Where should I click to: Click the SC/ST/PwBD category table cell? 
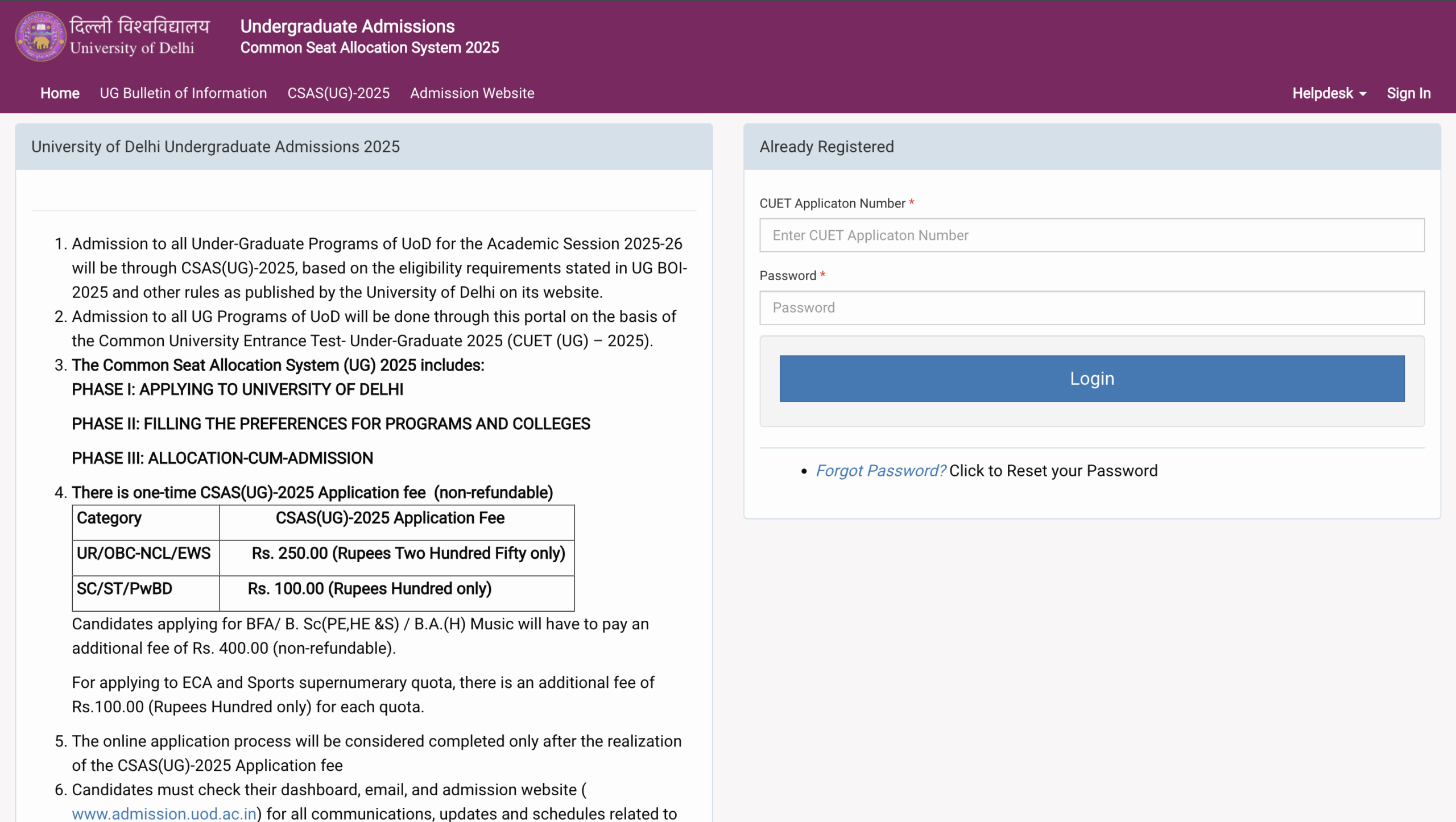click(125, 588)
